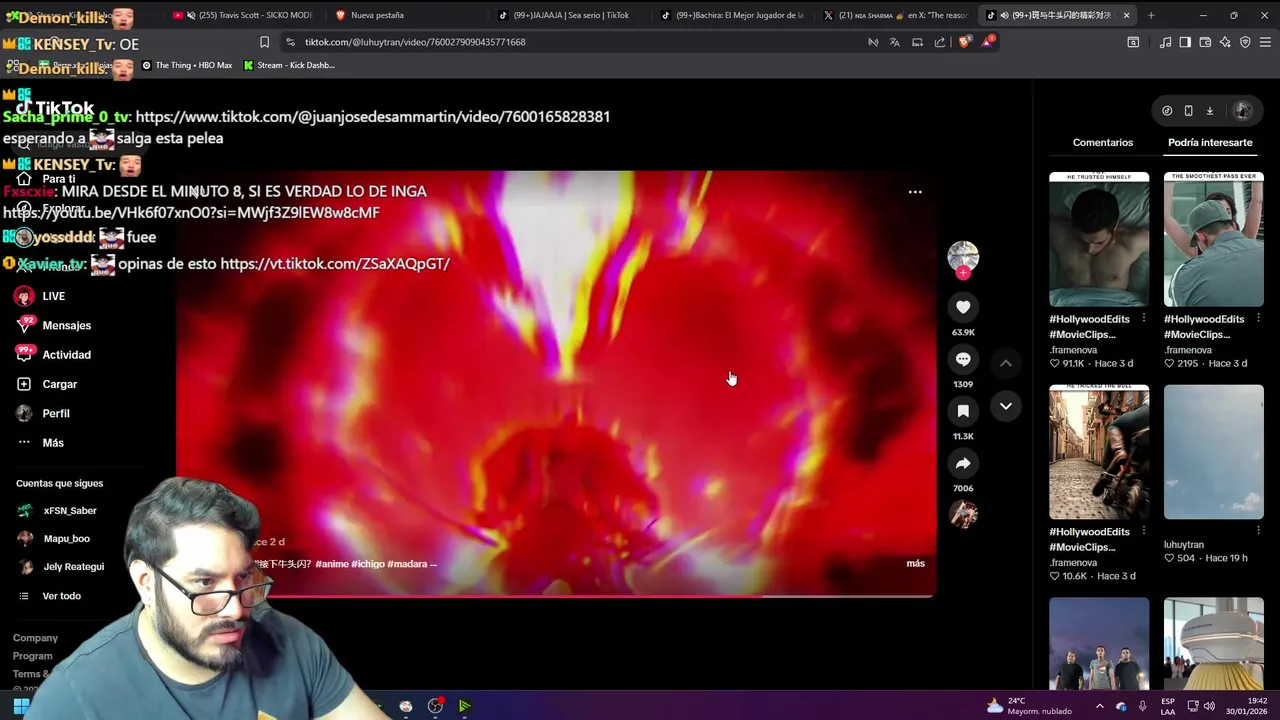Open the Brave VPN shield icon
This screenshot has height=720, width=1280.
click(x=1245, y=42)
